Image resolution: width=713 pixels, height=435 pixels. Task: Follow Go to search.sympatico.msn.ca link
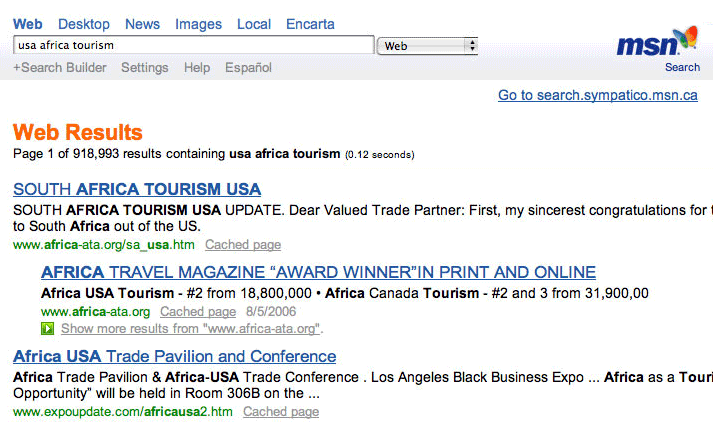[598, 95]
